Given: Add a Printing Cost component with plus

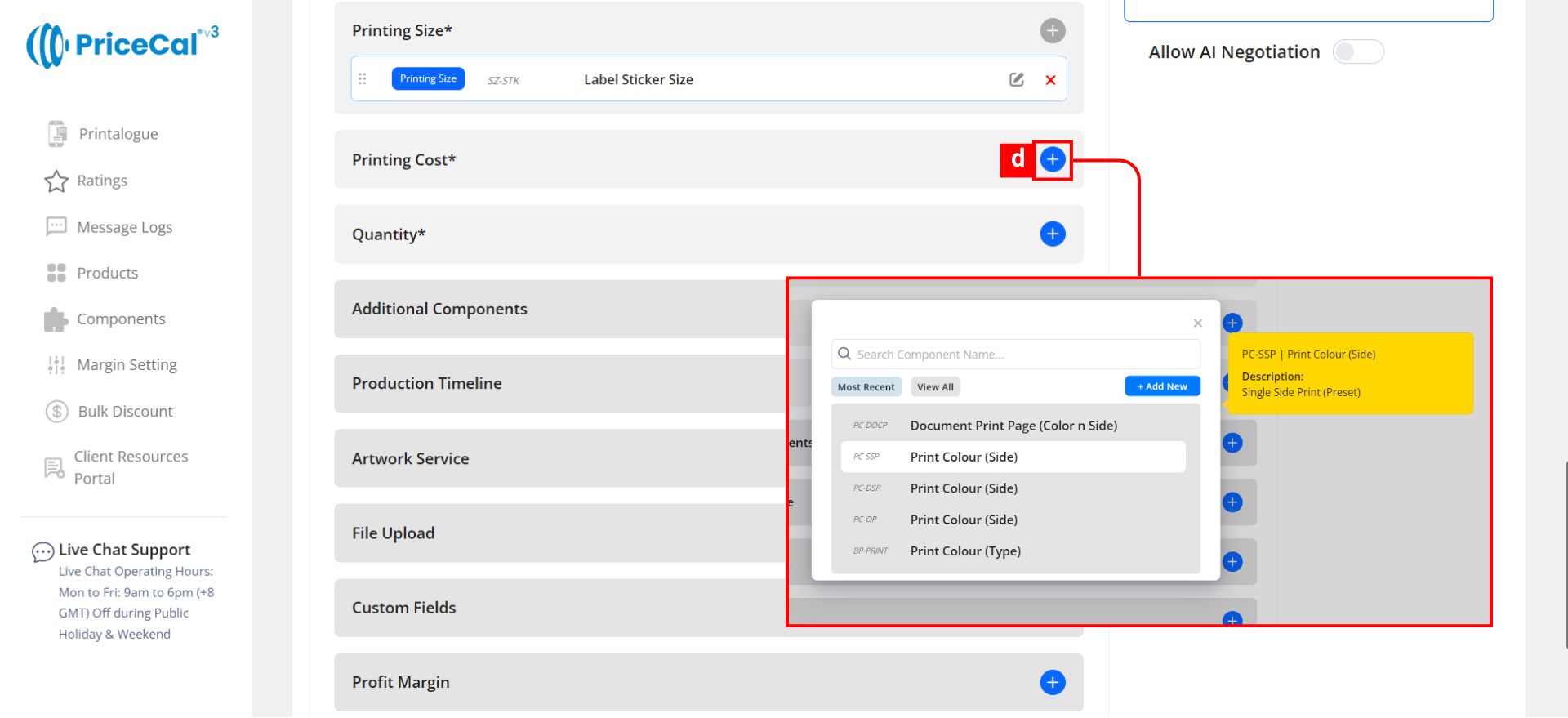Looking at the screenshot, I should [1052, 159].
